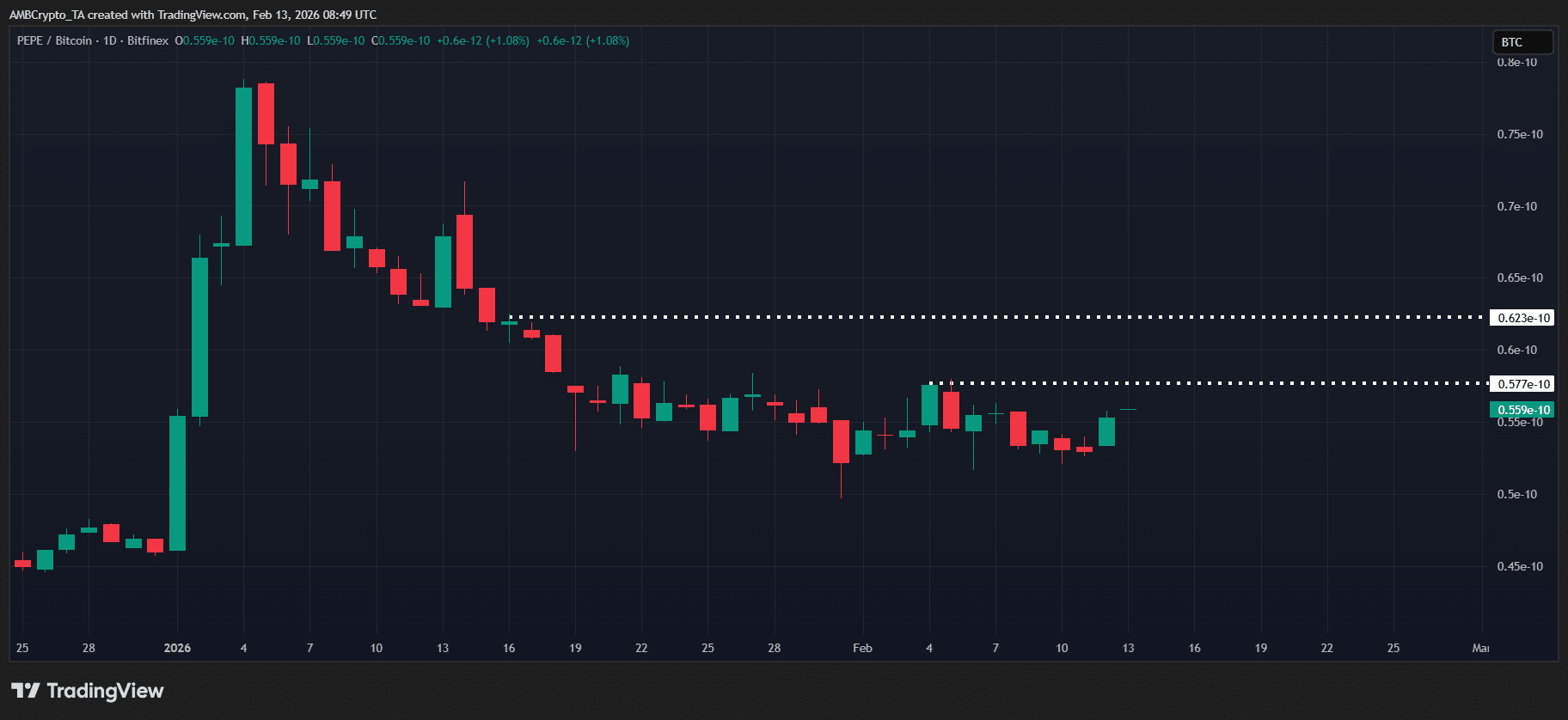Viewport: 1568px width, 720px height.
Task: Click the 25 date label before Mar
Action: click(x=1393, y=648)
